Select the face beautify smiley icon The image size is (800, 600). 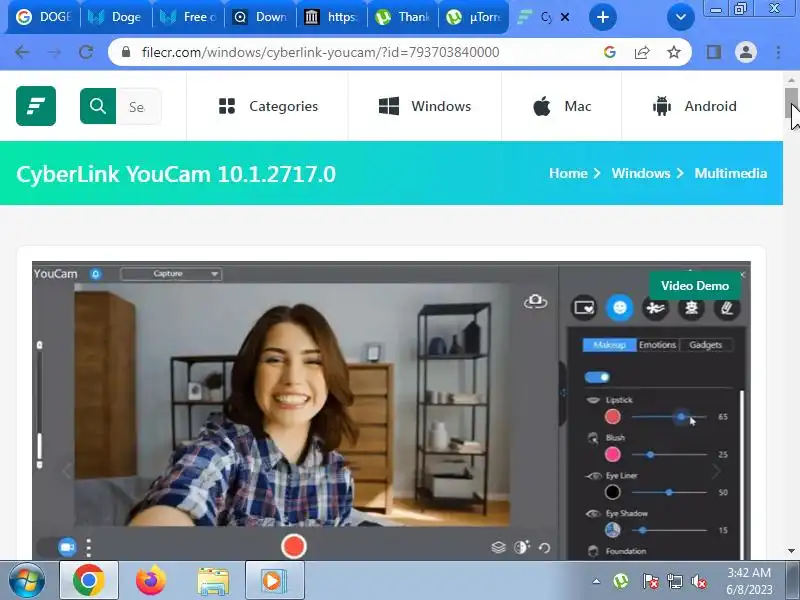pyautogui.click(x=619, y=308)
